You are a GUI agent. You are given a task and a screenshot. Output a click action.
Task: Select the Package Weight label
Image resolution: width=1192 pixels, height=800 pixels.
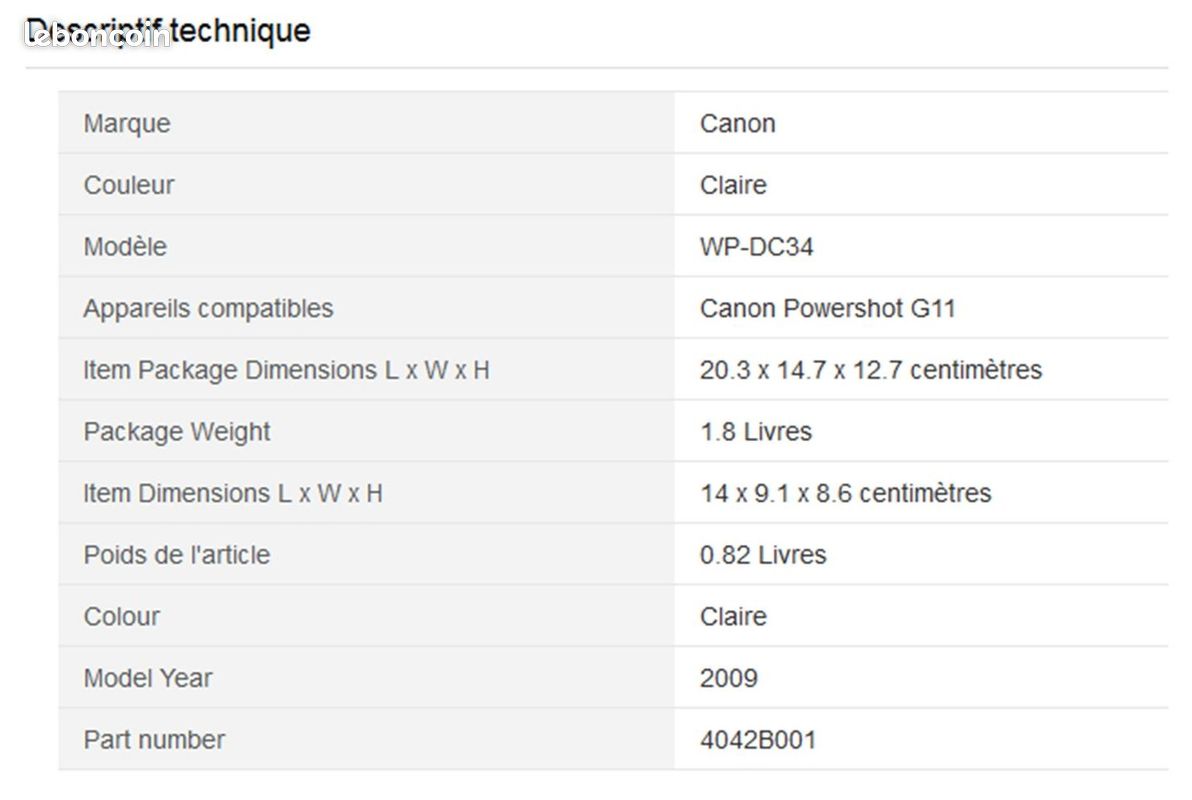tap(176, 431)
